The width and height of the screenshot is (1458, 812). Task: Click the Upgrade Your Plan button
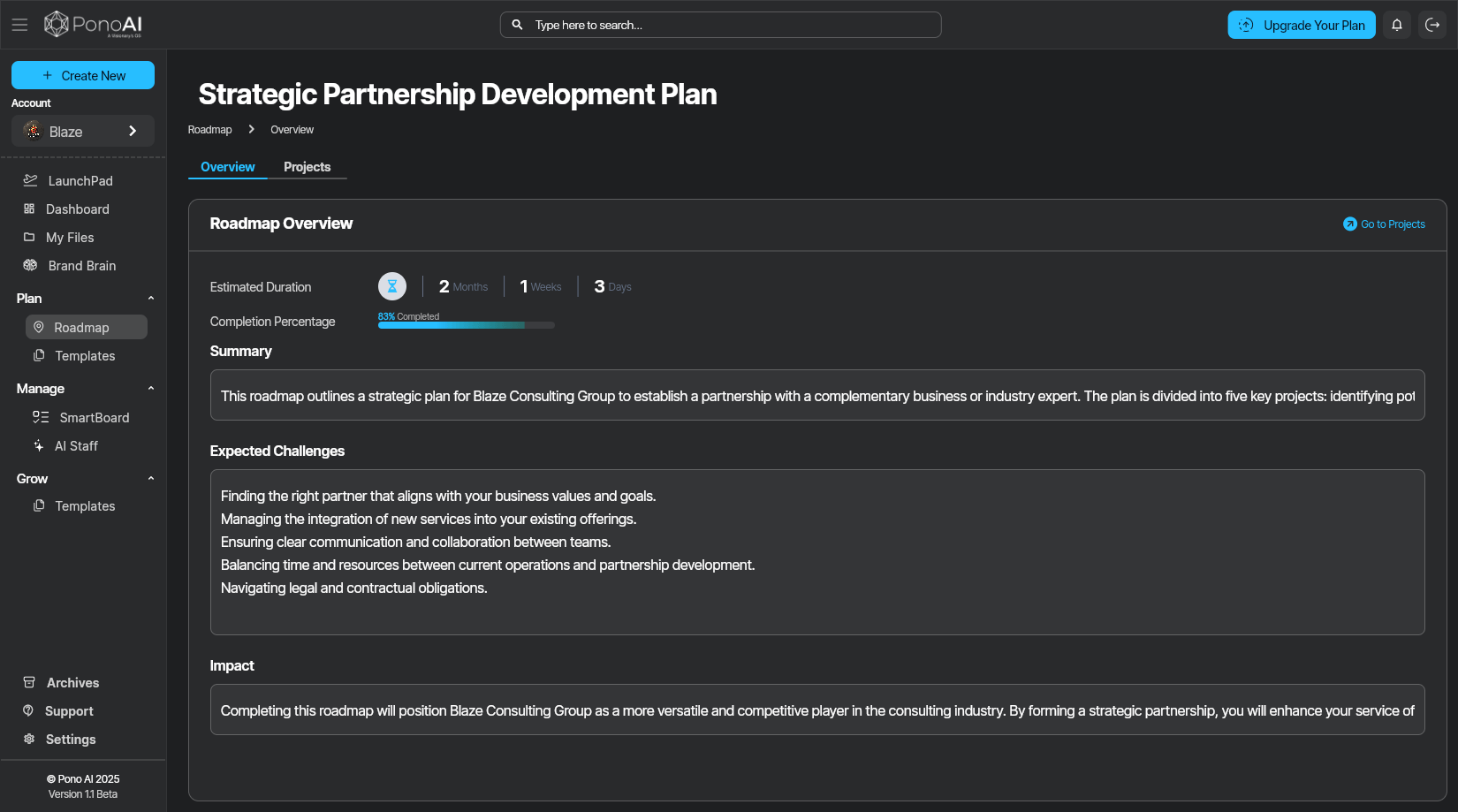pyautogui.click(x=1301, y=25)
